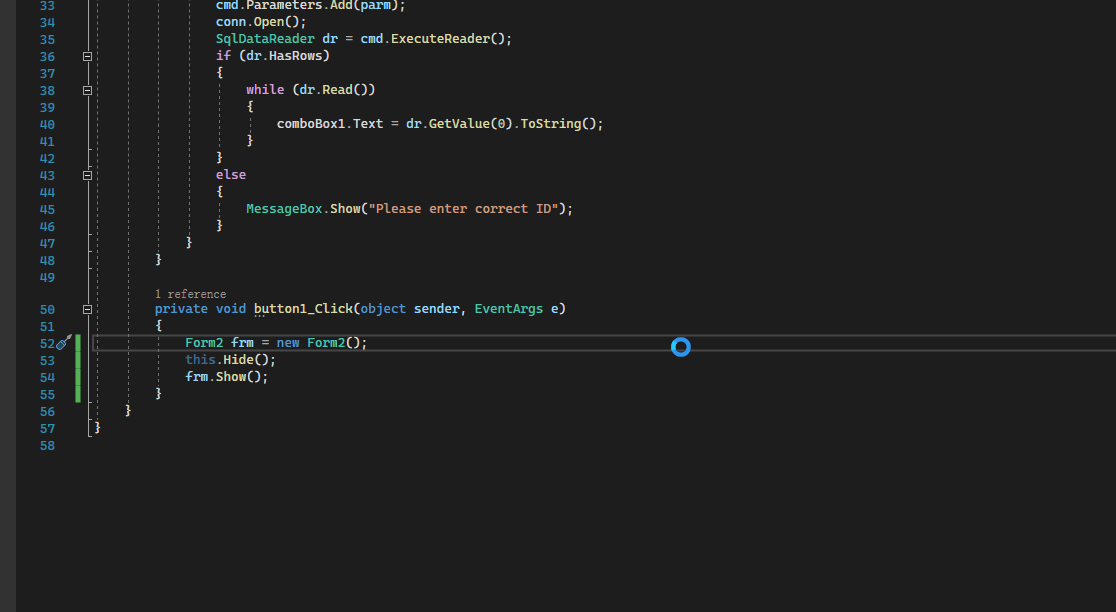Viewport: 1116px width, 612px height.
Task: Click frm.Show() statement on line 54
Action: (226, 377)
